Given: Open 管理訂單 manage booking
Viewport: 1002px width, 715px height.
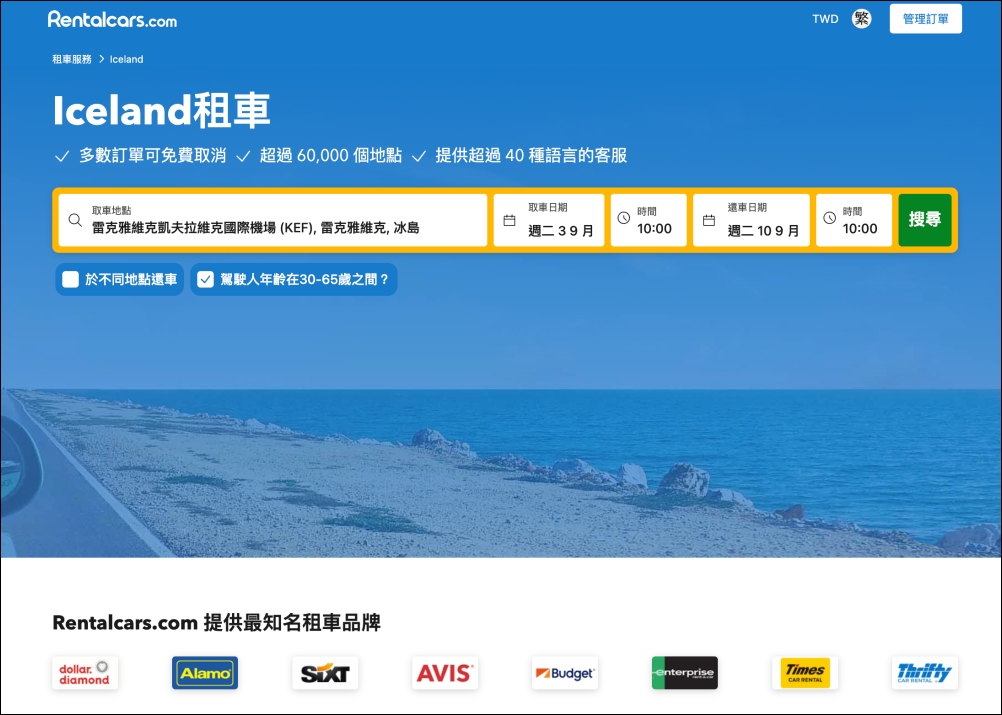Looking at the screenshot, I should click(x=925, y=19).
